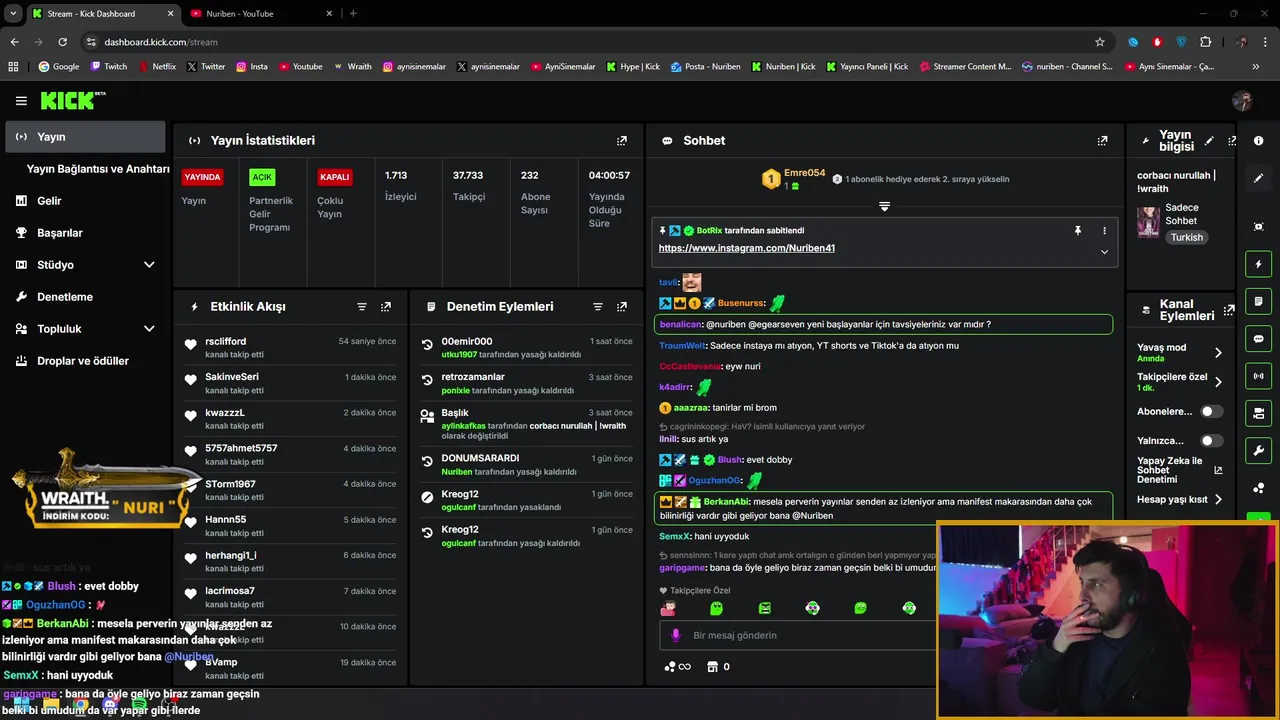Viewport: 1280px width, 720px height.
Task: Pop out the Yayın İstatistikleri panel
Action: click(x=622, y=141)
